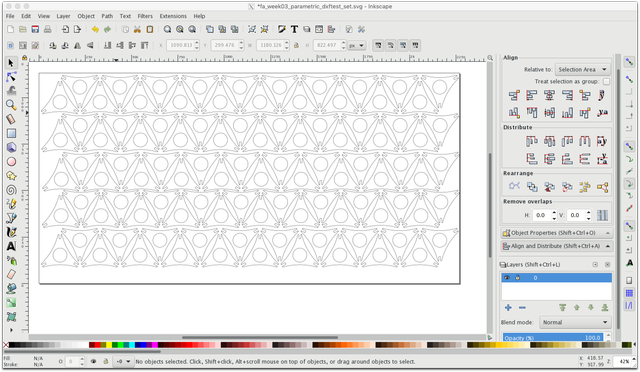Select the Node editing tool
The height and width of the screenshot is (372, 640).
coord(11,77)
